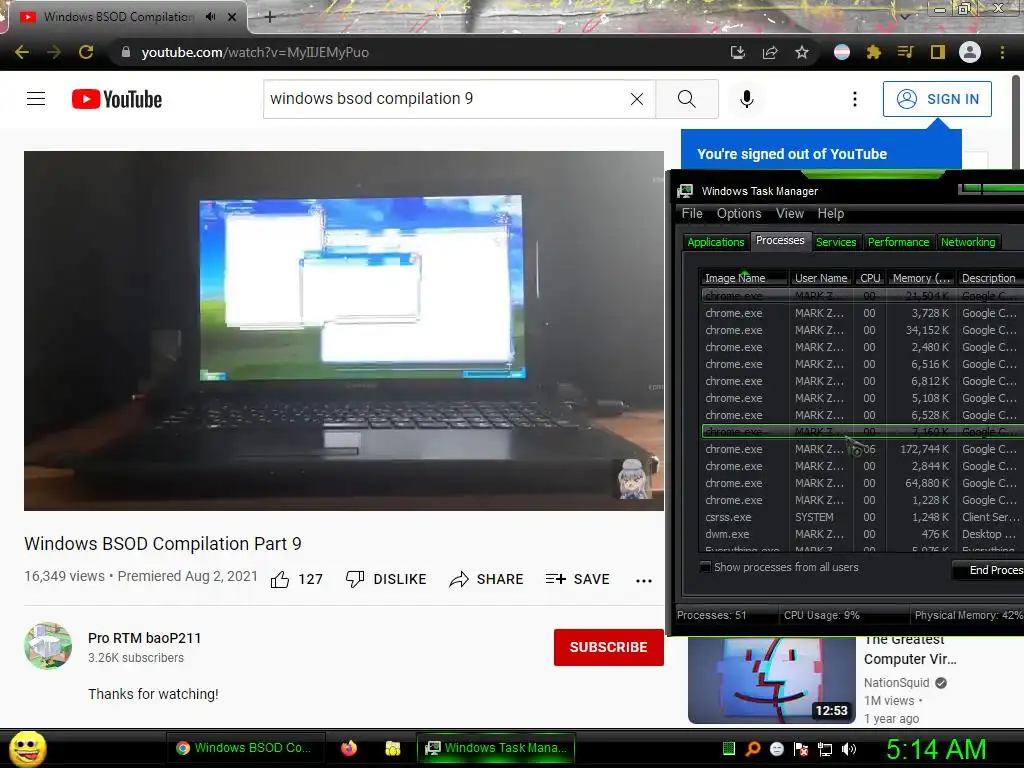Open the media control playlist icon
Image resolution: width=1024 pixels, height=768 pixels.
click(x=905, y=52)
